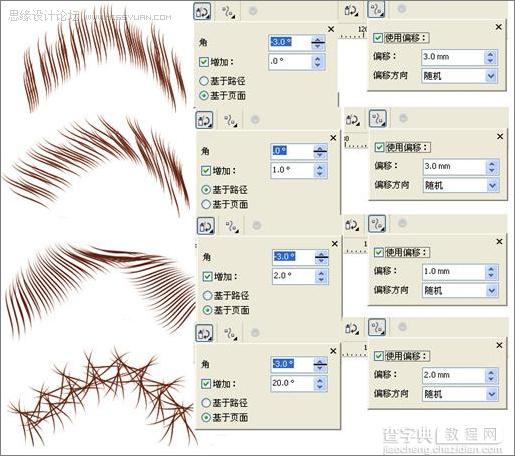Image resolution: width=515 pixels, height=456 pixels.
Task: Select offset icon above the increment 1.0° panel
Action: [x=230, y=121]
